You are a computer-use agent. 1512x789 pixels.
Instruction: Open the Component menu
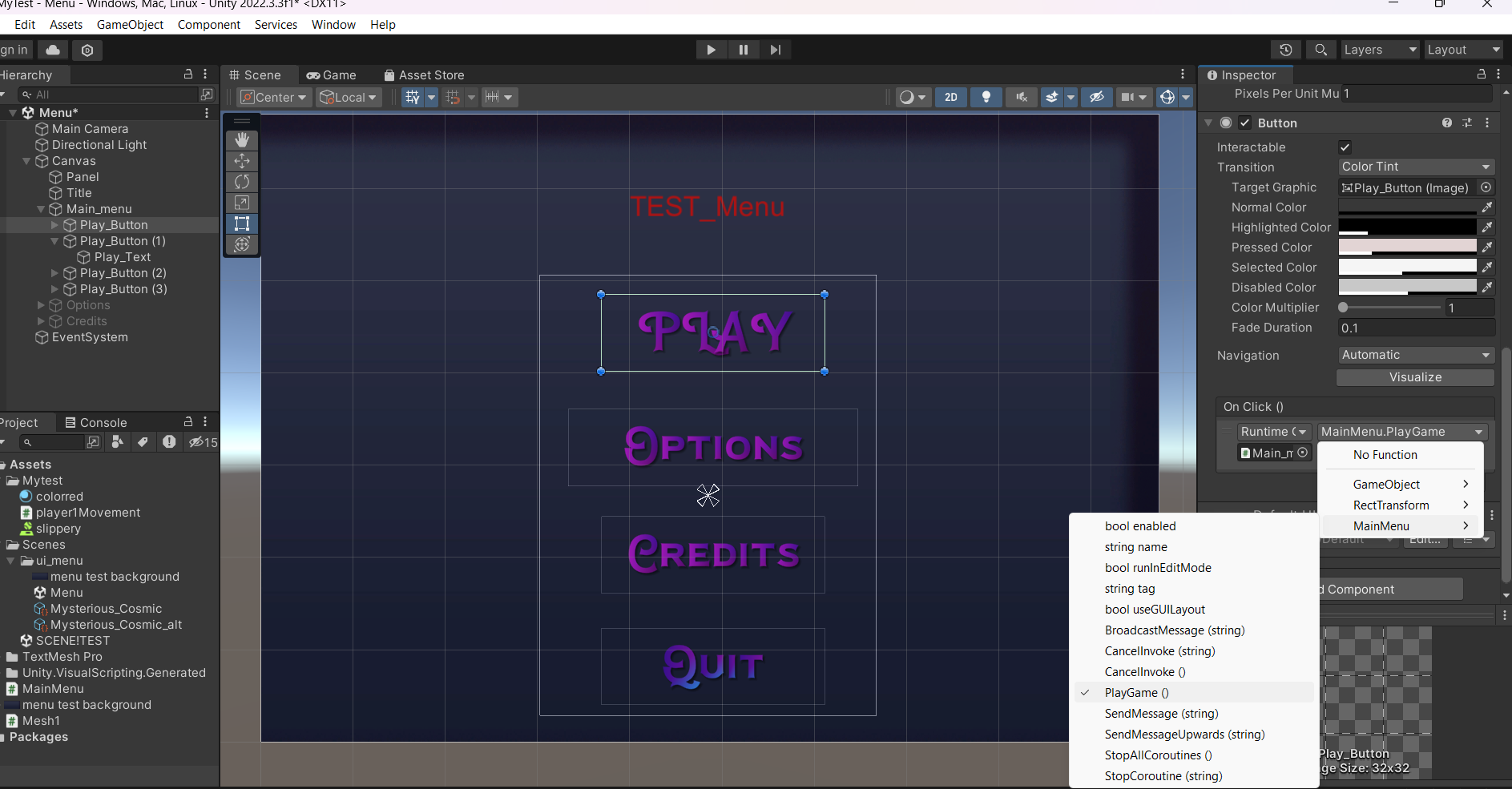(209, 25)
